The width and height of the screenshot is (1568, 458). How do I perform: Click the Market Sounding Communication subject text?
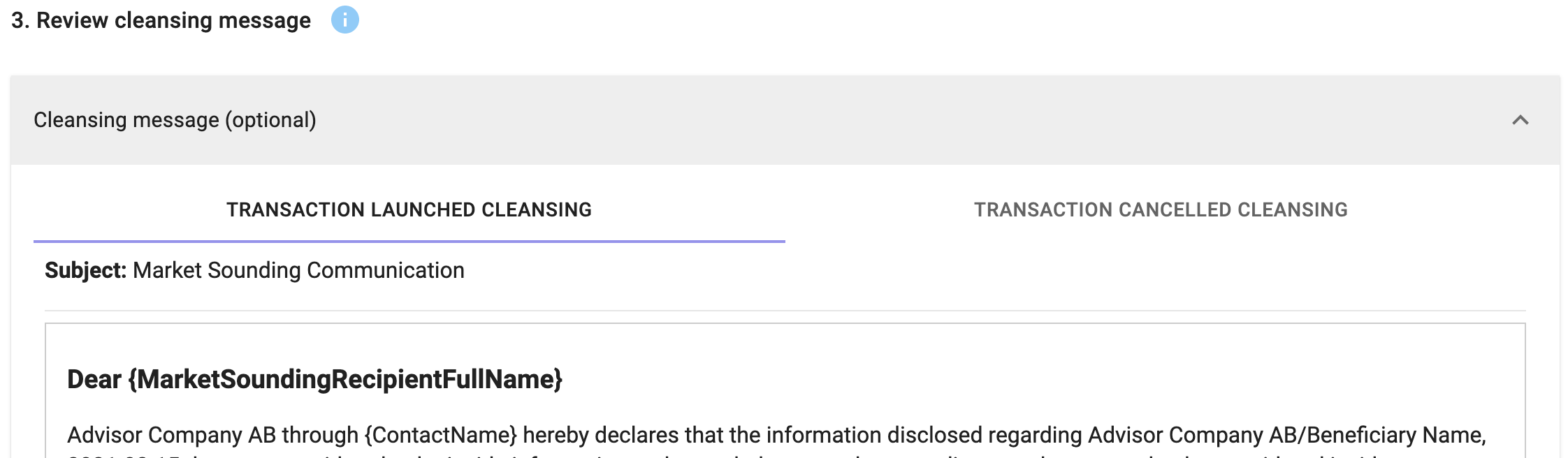(298, 270)
